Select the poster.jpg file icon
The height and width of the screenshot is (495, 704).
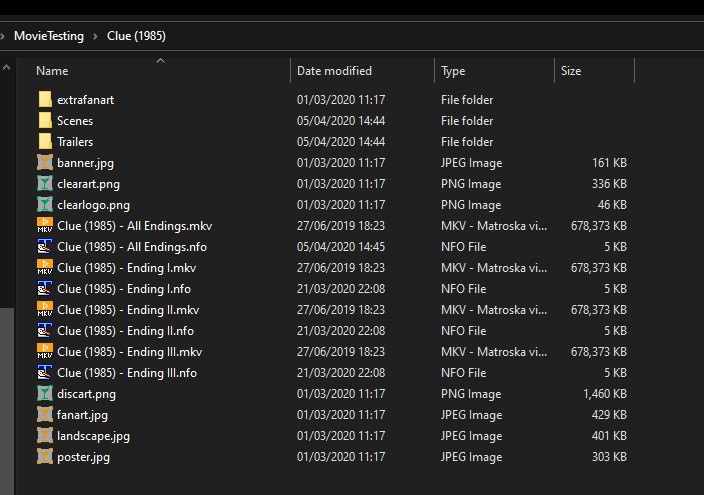pos(45,457)
